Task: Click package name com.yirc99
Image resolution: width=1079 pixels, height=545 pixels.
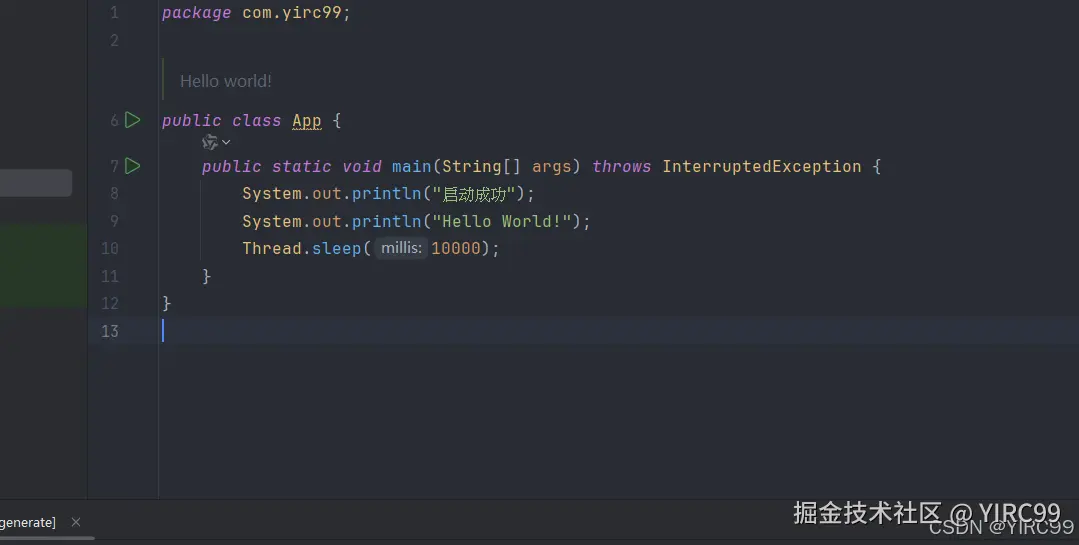Action: [x=292, y=12]
